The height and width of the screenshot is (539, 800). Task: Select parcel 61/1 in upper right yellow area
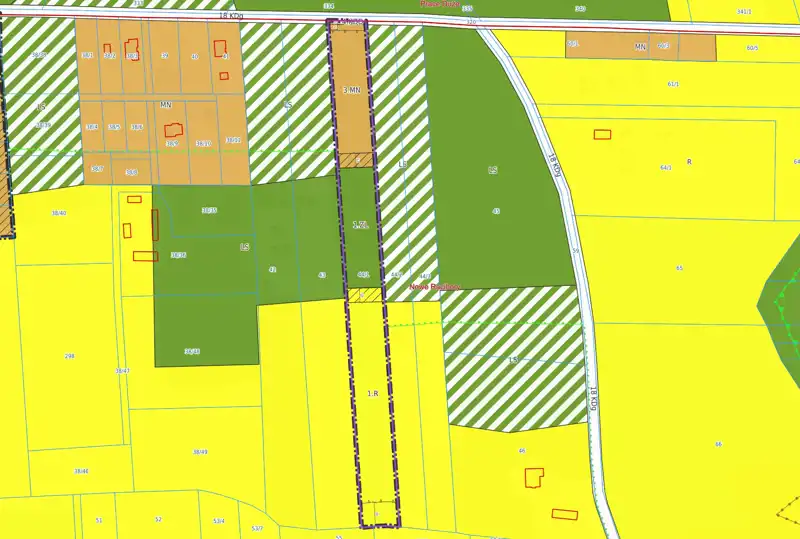click(673, 84)
